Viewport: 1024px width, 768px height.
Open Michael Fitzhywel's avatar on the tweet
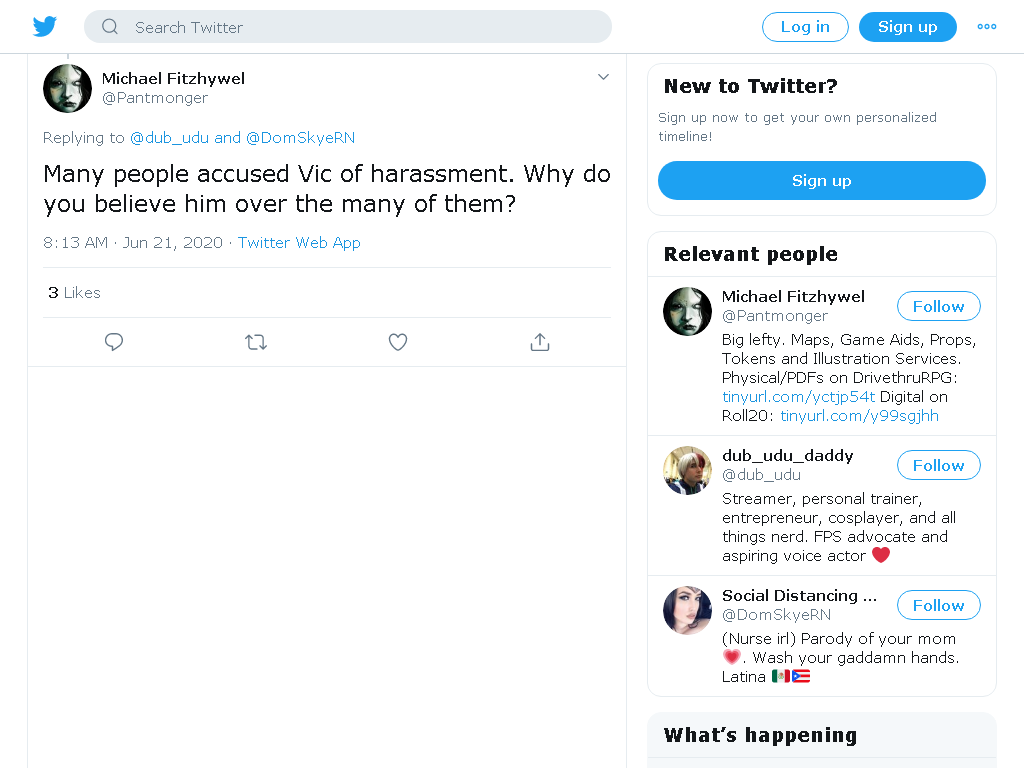pos(67,88)
